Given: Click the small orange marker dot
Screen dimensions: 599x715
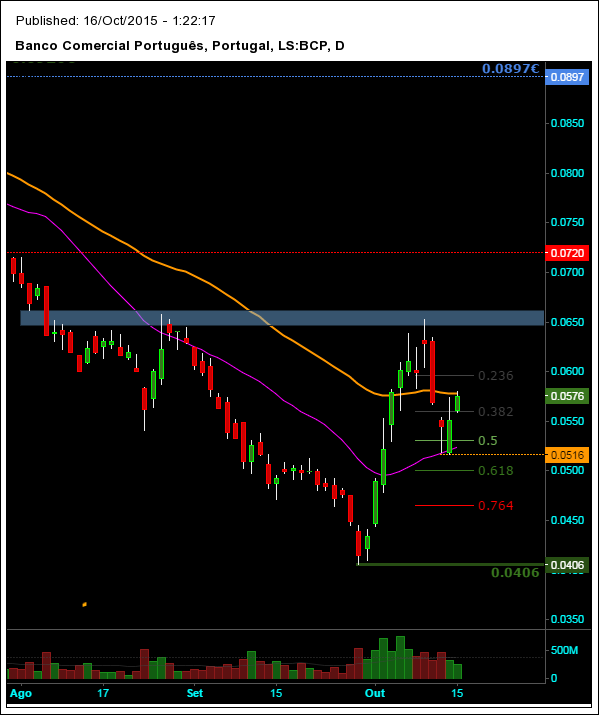Looking at the screenshot, I should (x=84, y=605).
